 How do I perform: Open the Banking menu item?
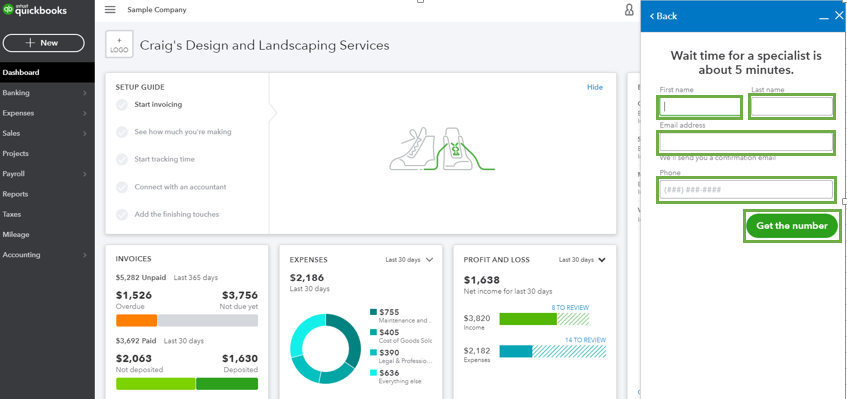(47, 93)
